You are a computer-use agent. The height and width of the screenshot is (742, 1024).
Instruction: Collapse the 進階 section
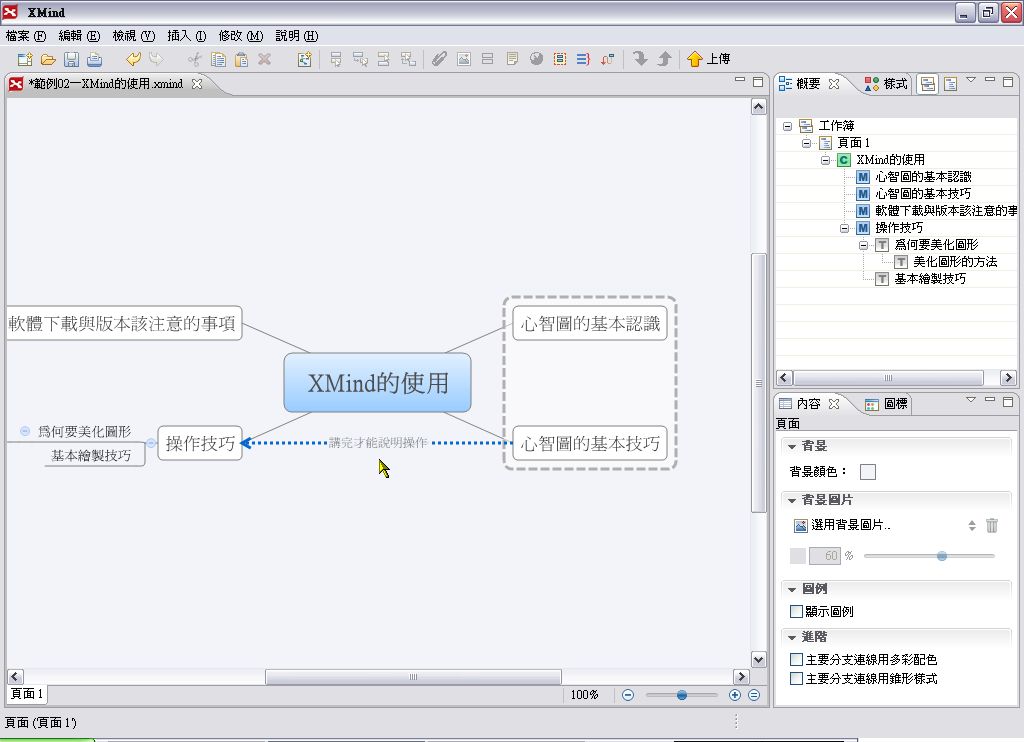tap(792, 637)
